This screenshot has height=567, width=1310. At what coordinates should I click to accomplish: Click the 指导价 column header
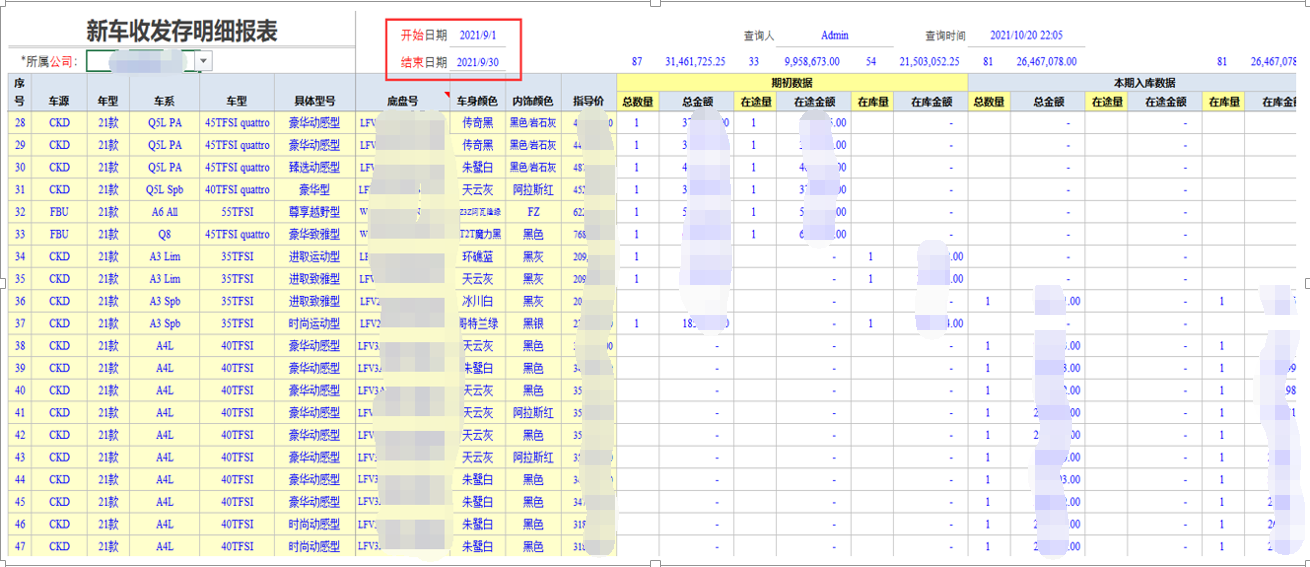pos(588,101)
